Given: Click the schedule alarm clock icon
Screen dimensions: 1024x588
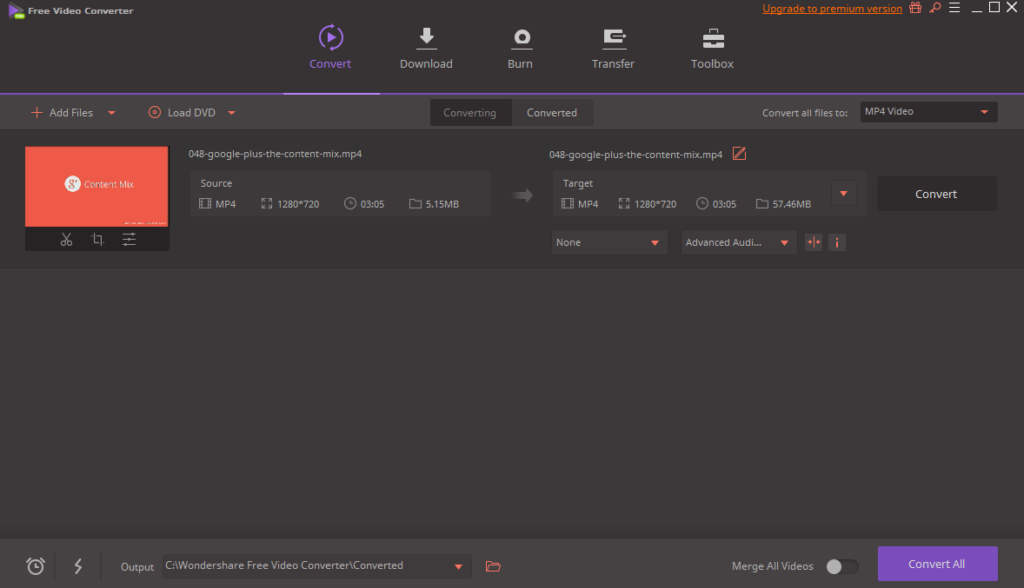Looking at the screenshot, I should (35, 566).
